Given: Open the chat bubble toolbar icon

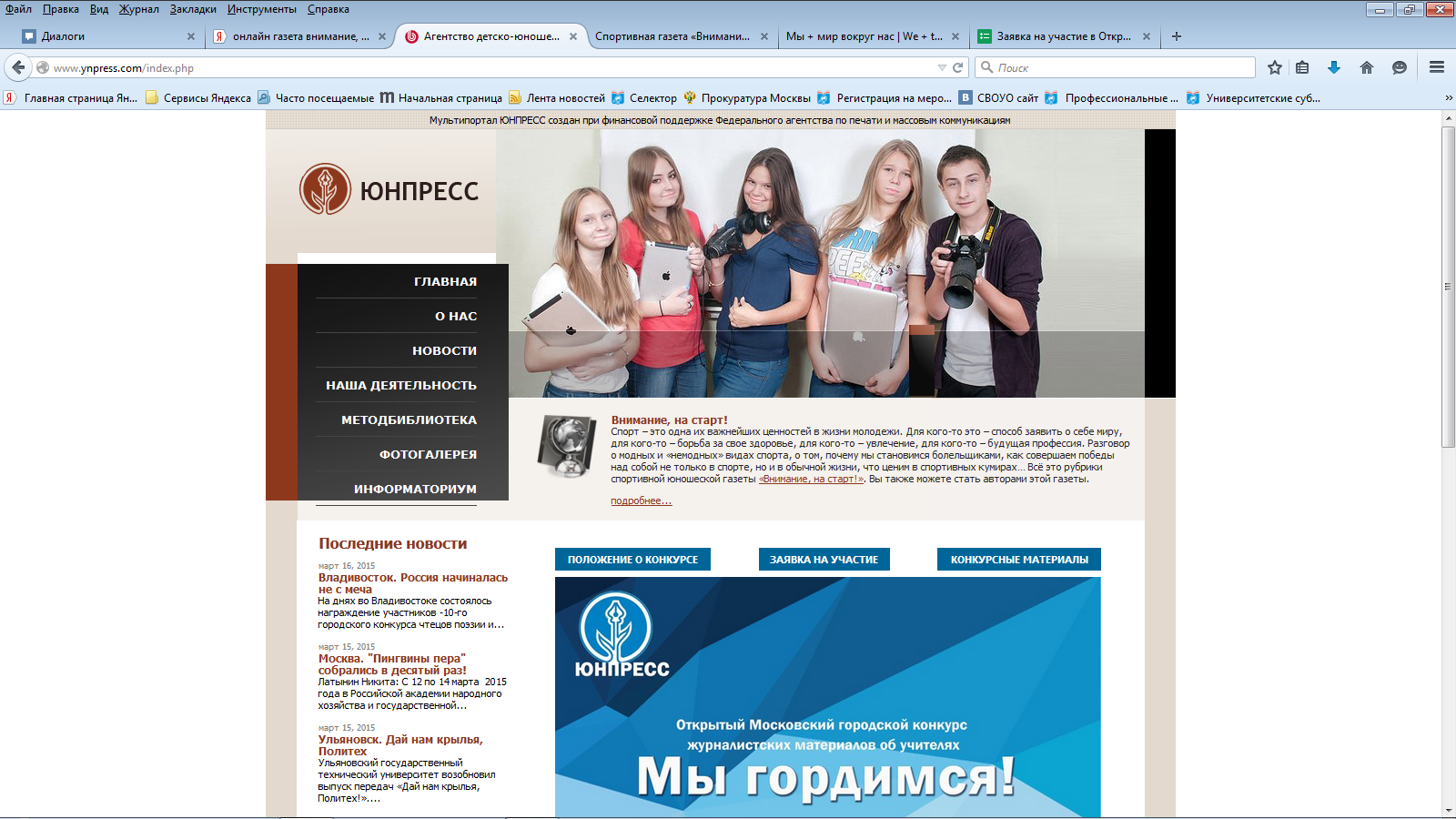Looking at the screenshot, I should [1400, 67].
